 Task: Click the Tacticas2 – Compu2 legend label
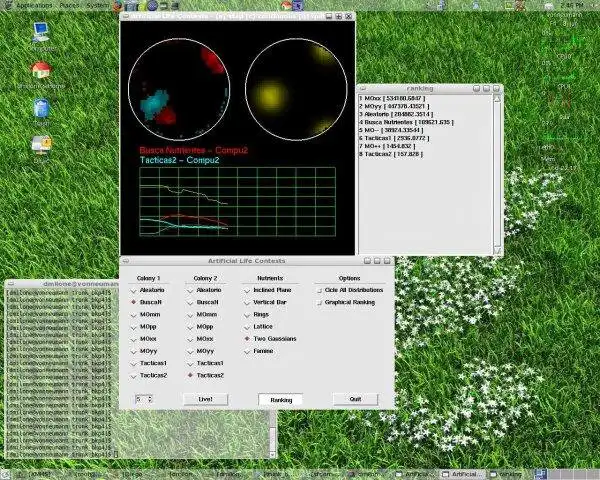[179, 160]
